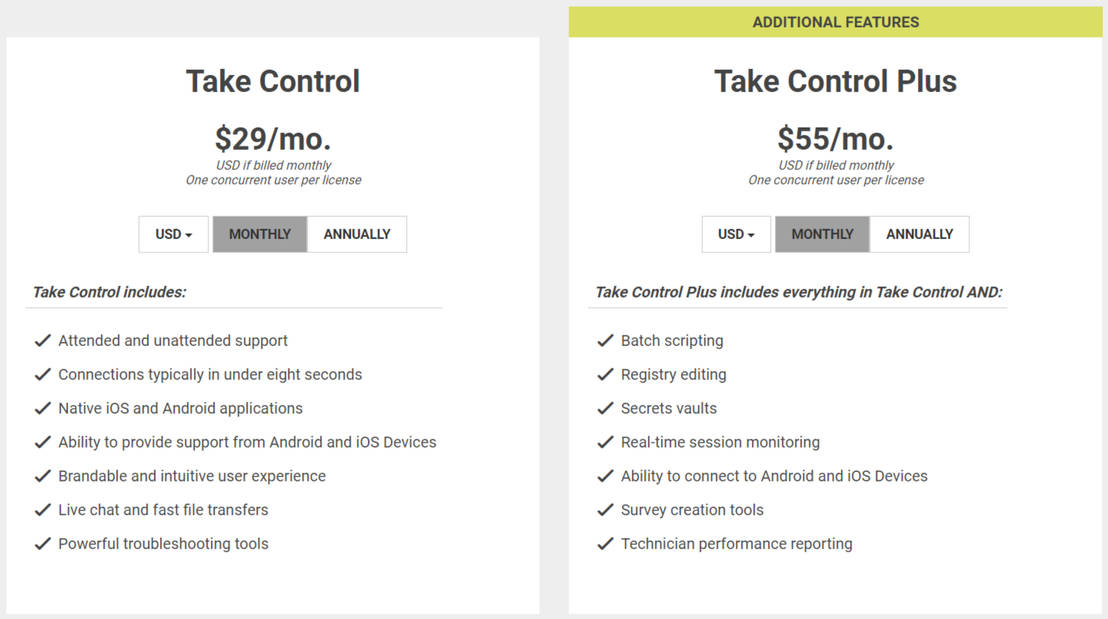Click the checkmark next to Secrets vaults

(606, 408)
